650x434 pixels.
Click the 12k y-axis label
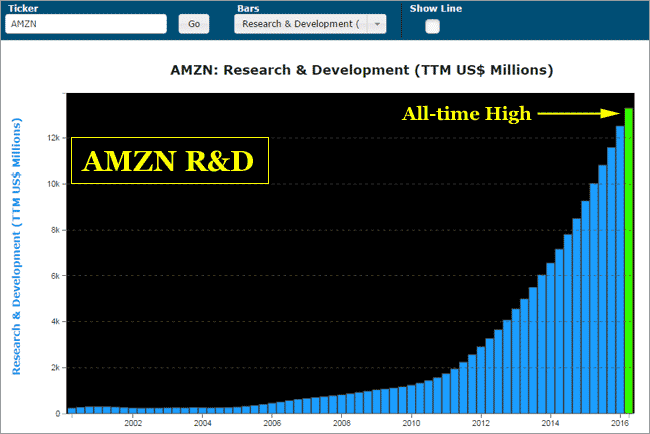click(53, 138)
